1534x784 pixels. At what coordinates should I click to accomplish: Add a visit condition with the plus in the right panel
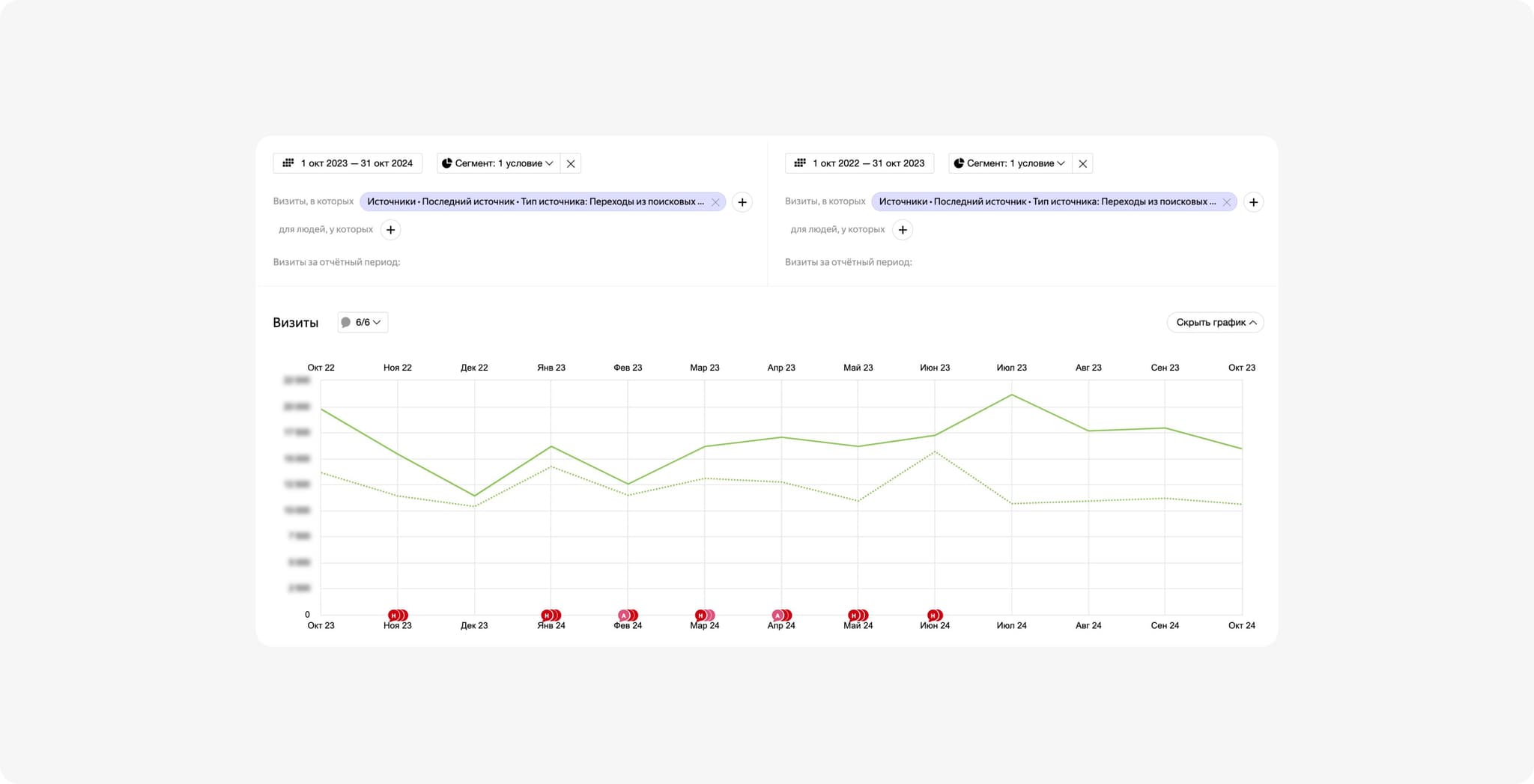coord(1253,202)
